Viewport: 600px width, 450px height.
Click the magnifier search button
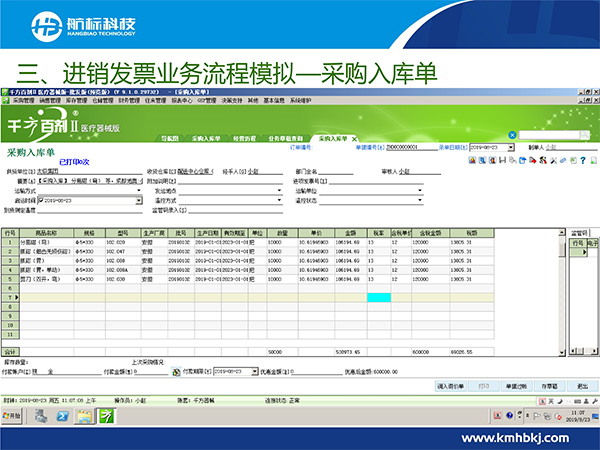click(585, 135)
